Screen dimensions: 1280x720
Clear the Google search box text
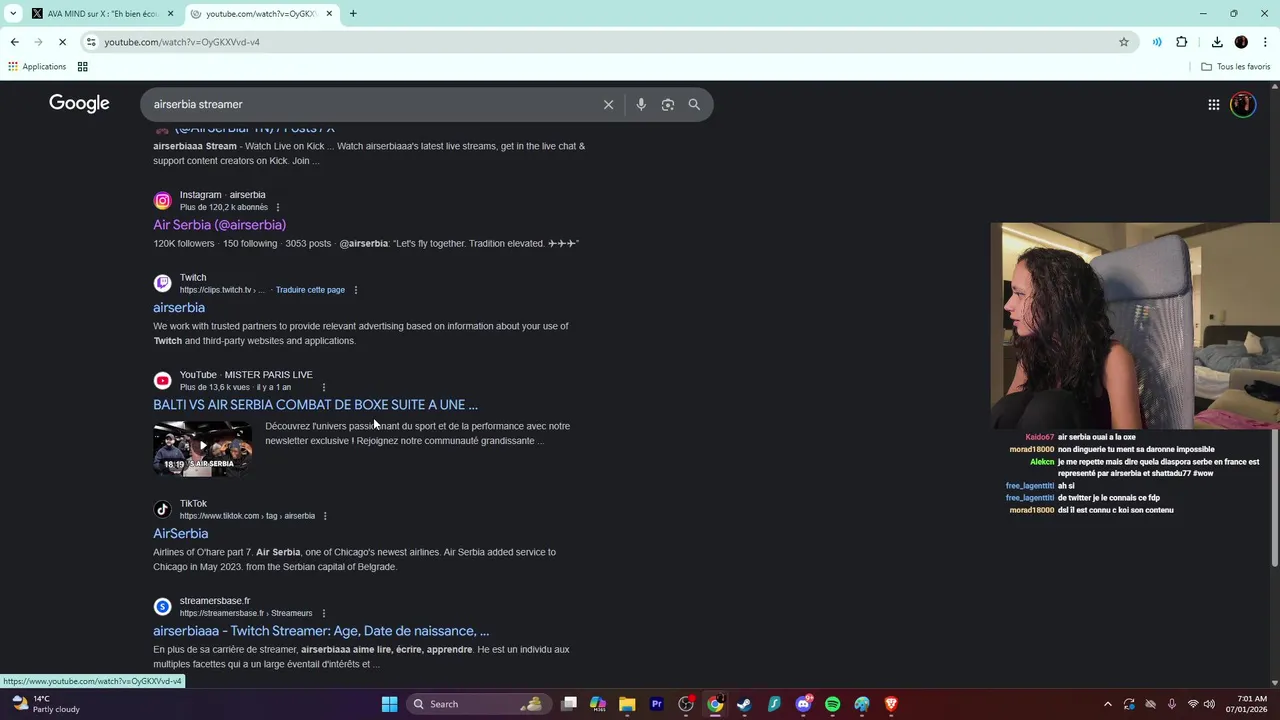[x=608, y=104]
